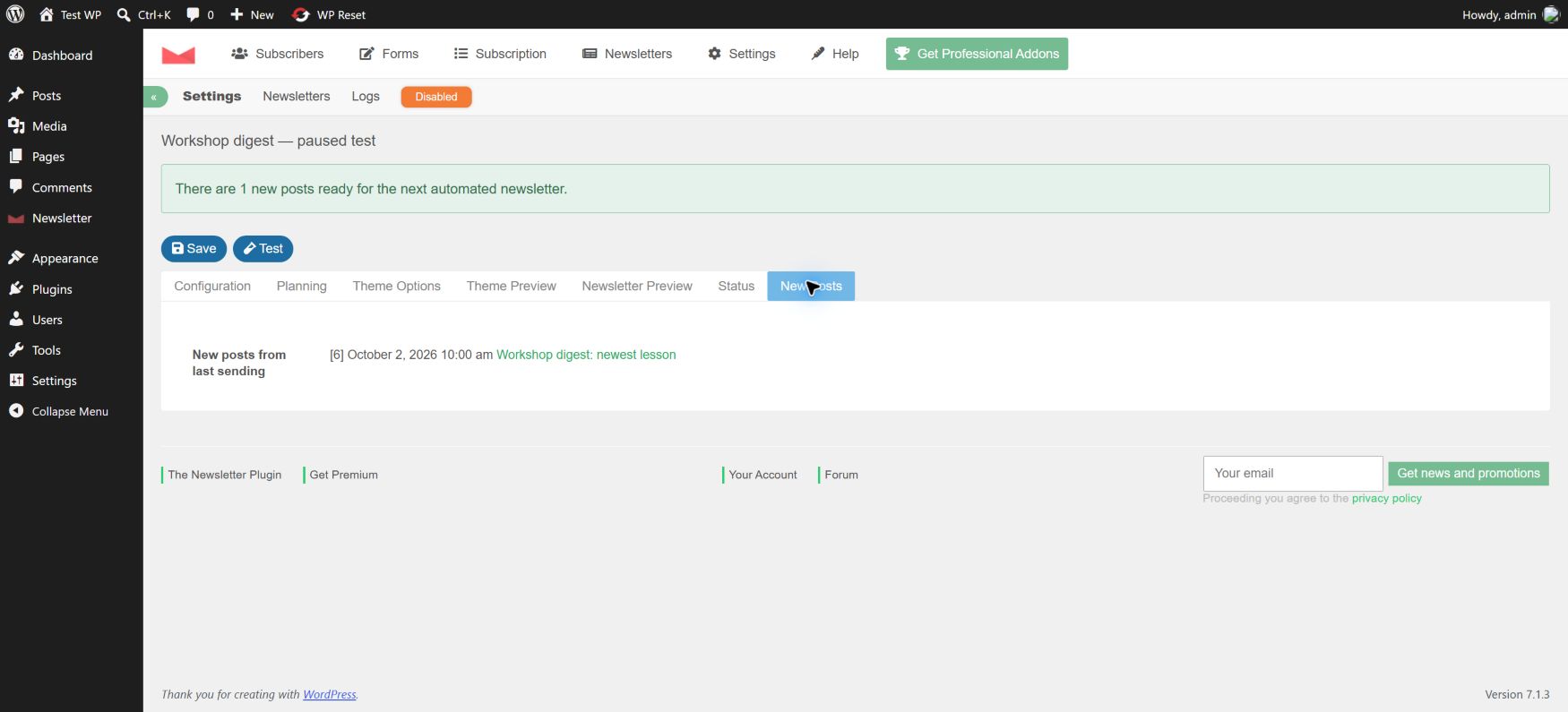
Task: Open the comments bubble in admin bar
Action: point(200,14)
